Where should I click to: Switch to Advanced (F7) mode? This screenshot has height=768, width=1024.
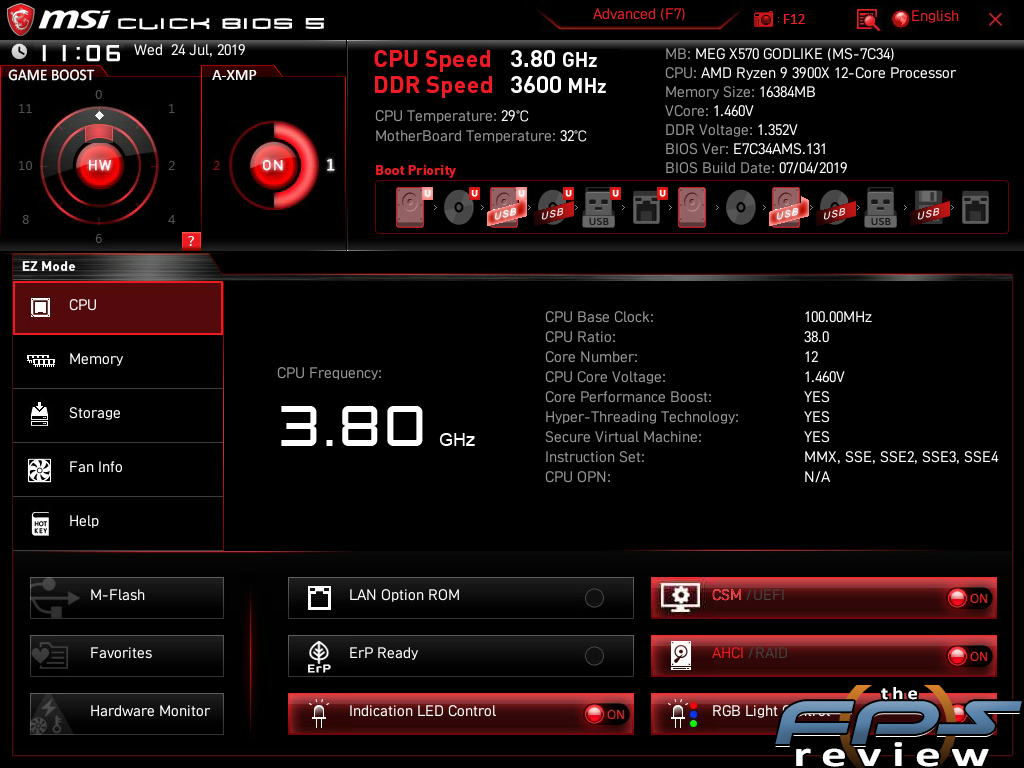[x=639, y=14]
